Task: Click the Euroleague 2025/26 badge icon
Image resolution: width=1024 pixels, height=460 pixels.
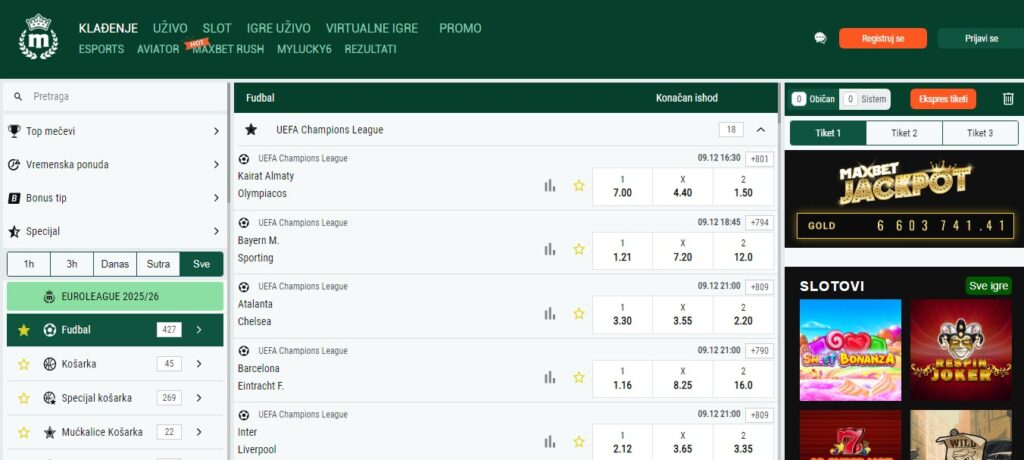Action: [49, 297]
